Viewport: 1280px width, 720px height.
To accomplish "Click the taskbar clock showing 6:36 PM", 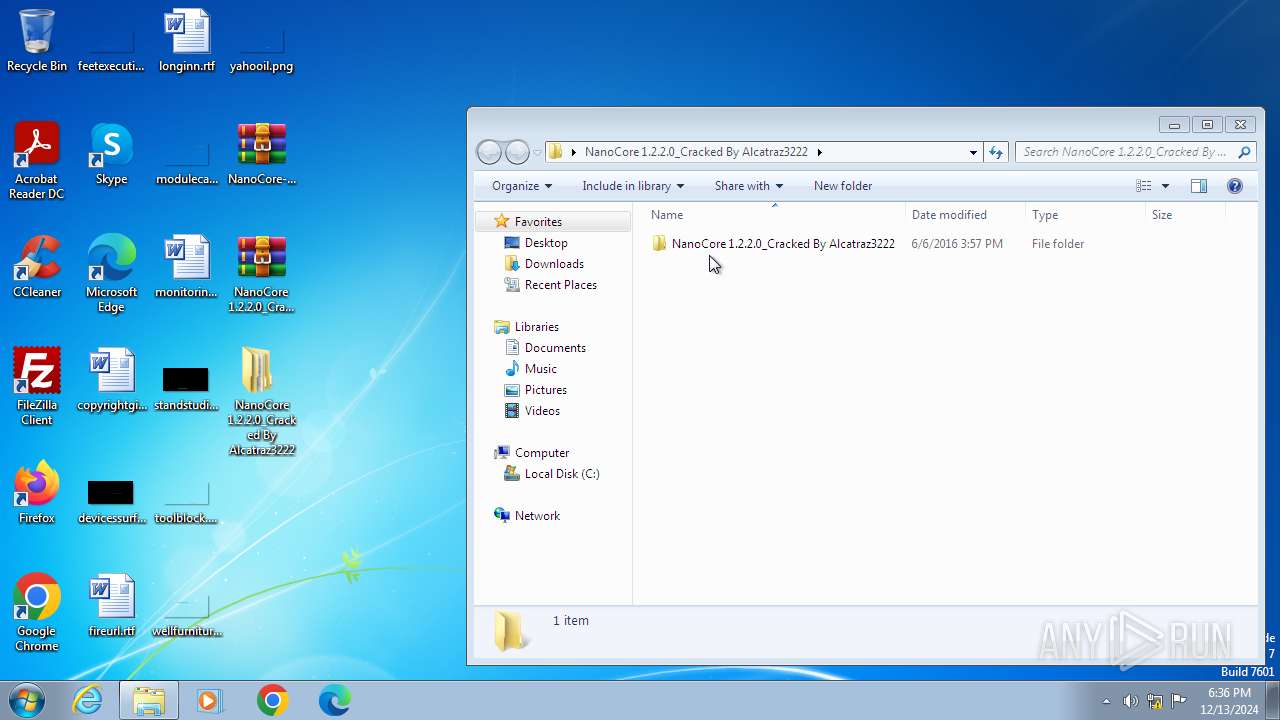I will click(x=1229, y=701).
